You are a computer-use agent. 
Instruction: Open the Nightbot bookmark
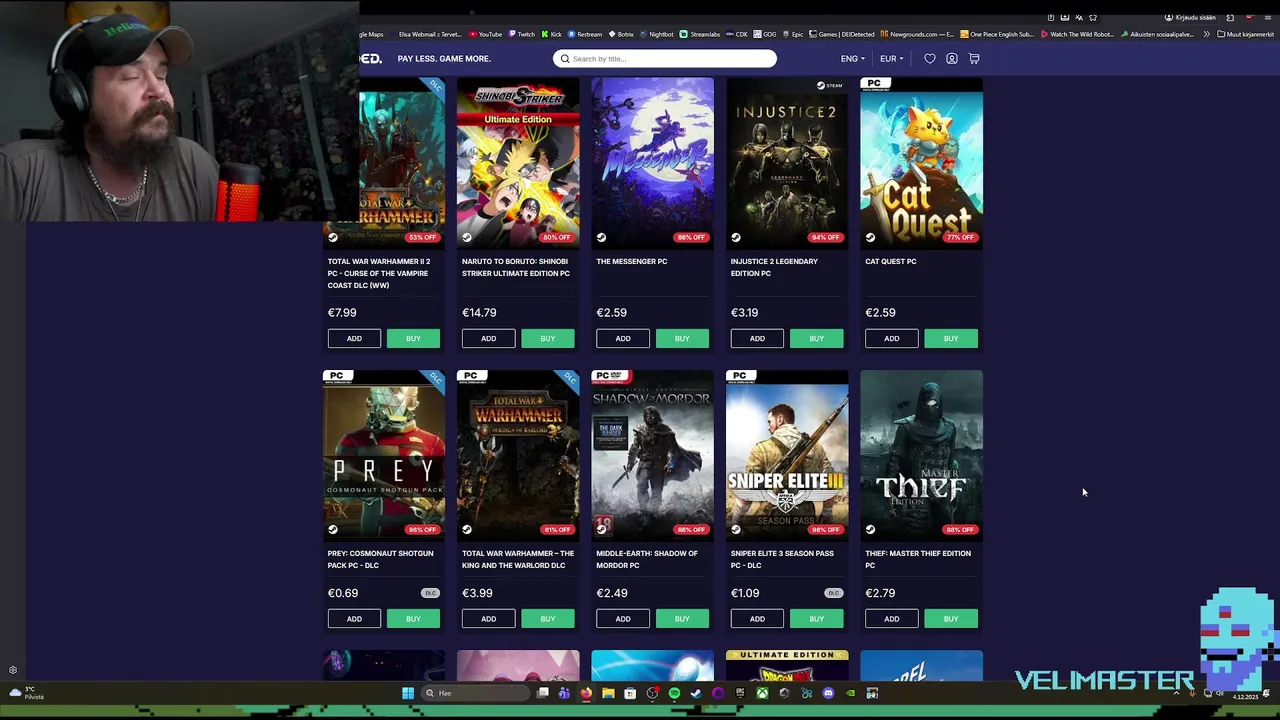[x=657, y=34]
